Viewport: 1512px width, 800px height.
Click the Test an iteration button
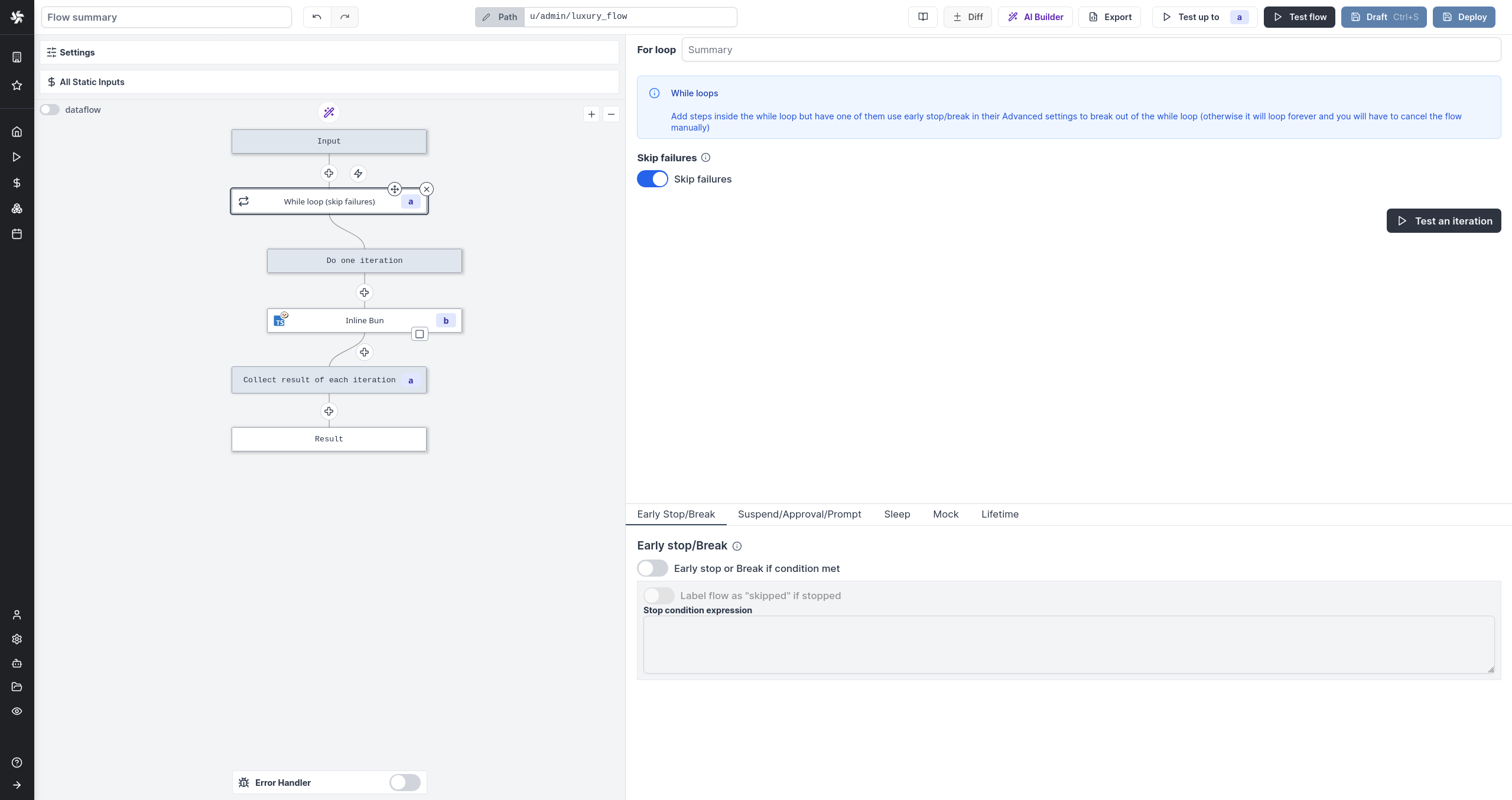tap(1443, 221)
